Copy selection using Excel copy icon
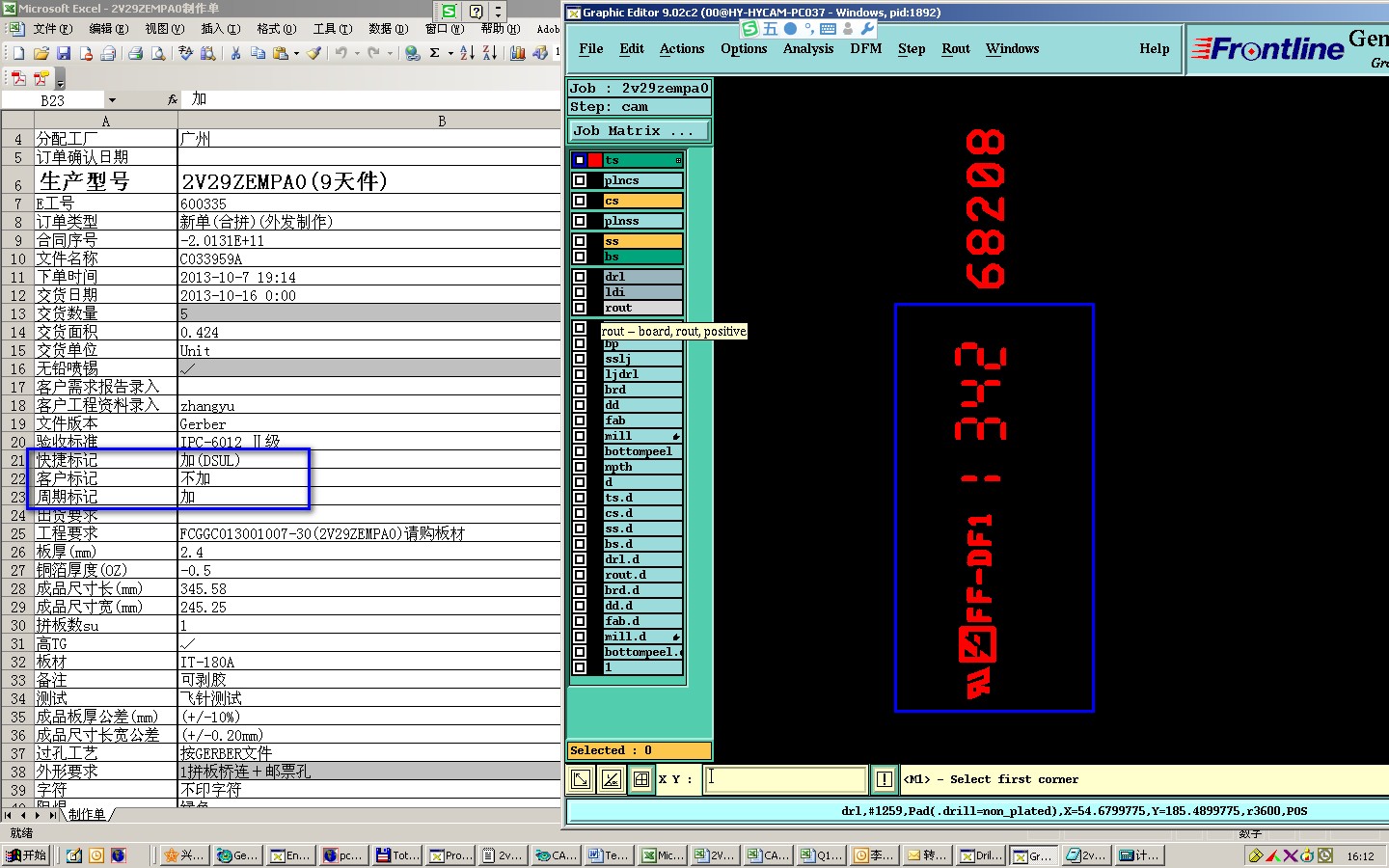Viewport: 1389px width, 868px height. [258, 53]
